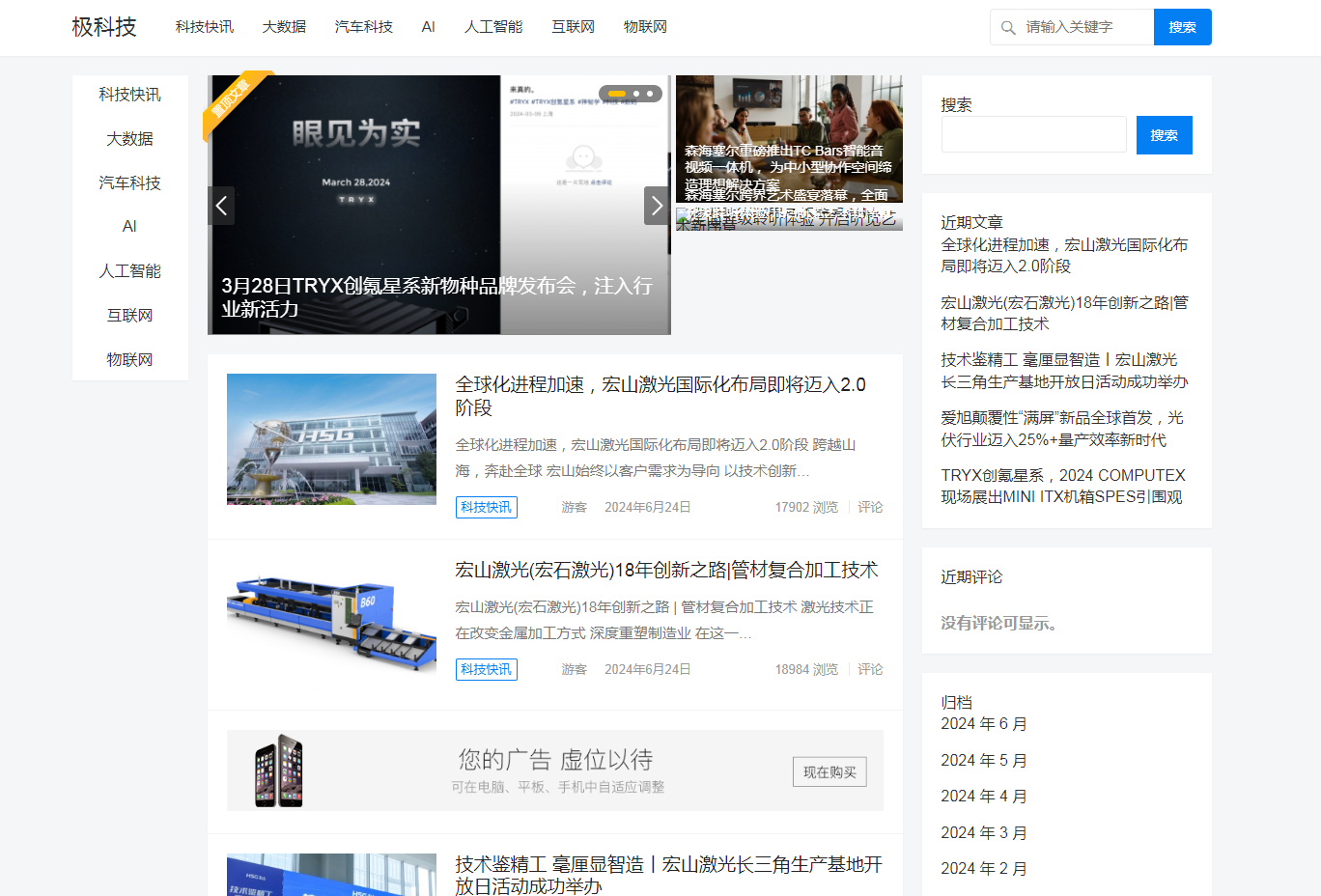Go to previous carousel slide arrow
This screenshot has width=1321, height=896.
[x=221, y=206]
